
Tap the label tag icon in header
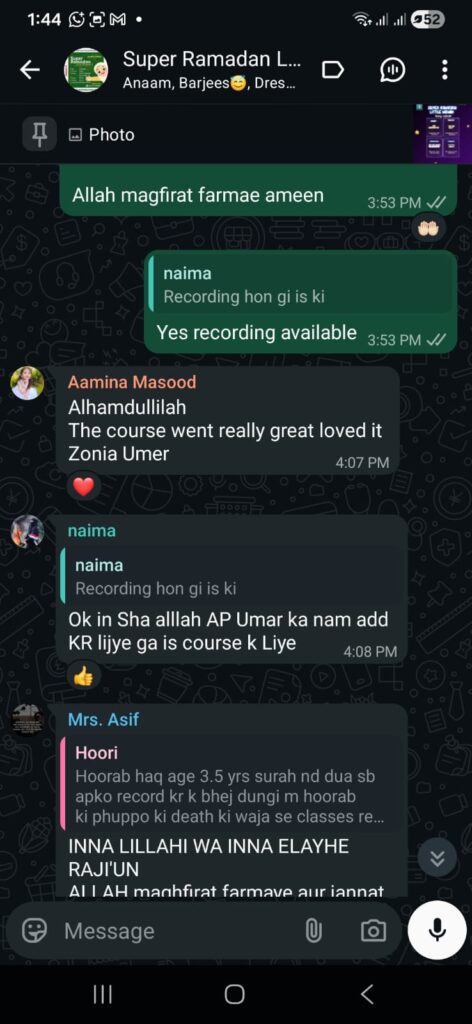pyautogui.click(x=334, y=70)
